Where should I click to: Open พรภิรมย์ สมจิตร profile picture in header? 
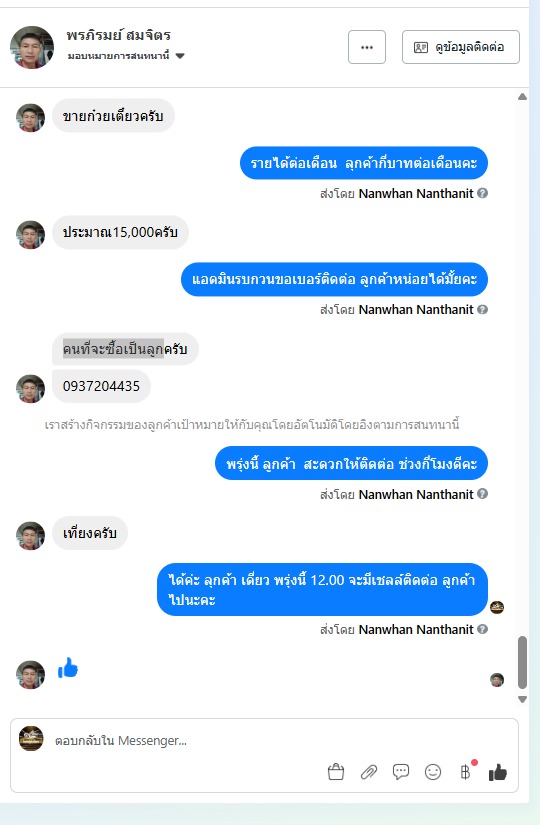coord(32,47)
